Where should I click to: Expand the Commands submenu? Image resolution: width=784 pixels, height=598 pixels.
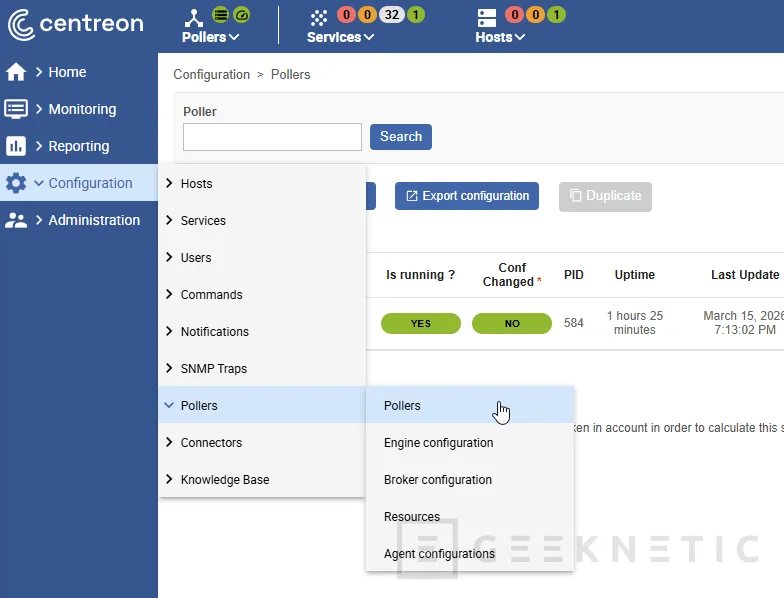pos(262,294)
